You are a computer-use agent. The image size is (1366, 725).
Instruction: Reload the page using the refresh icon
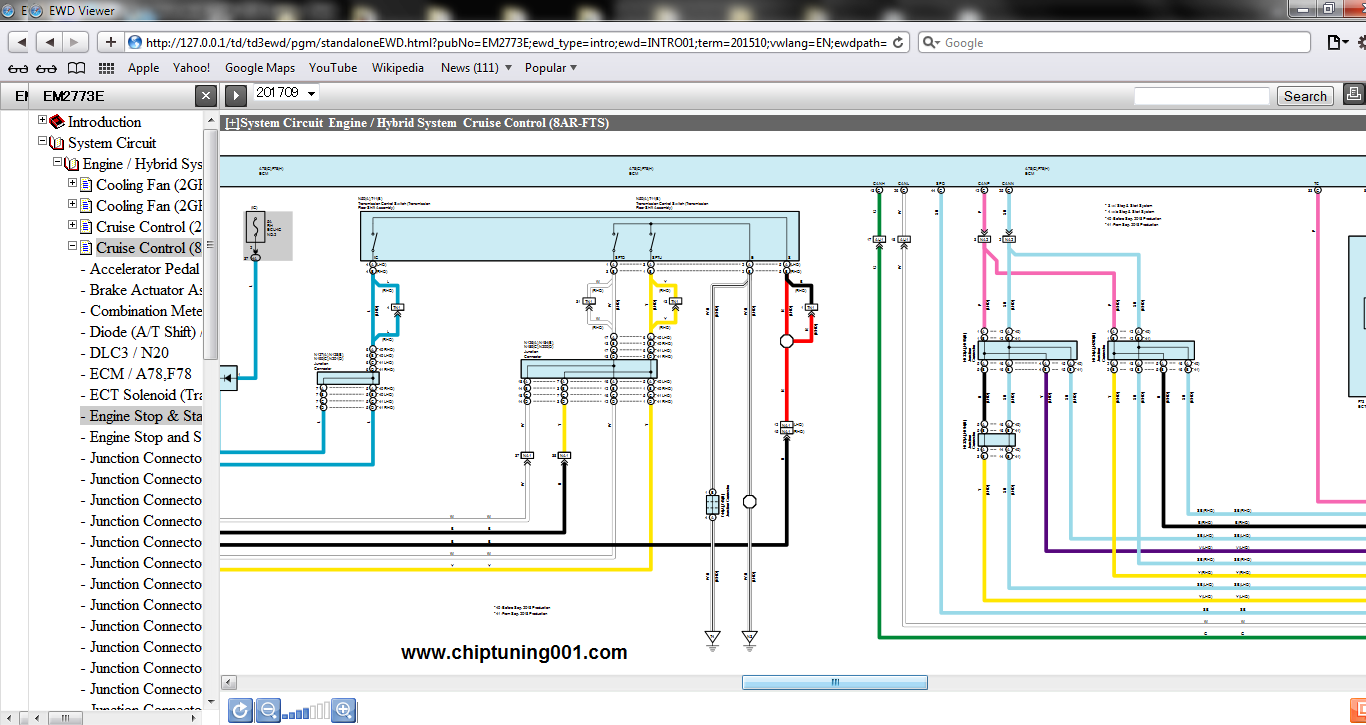pyautogui.click(x=897, y=43)
